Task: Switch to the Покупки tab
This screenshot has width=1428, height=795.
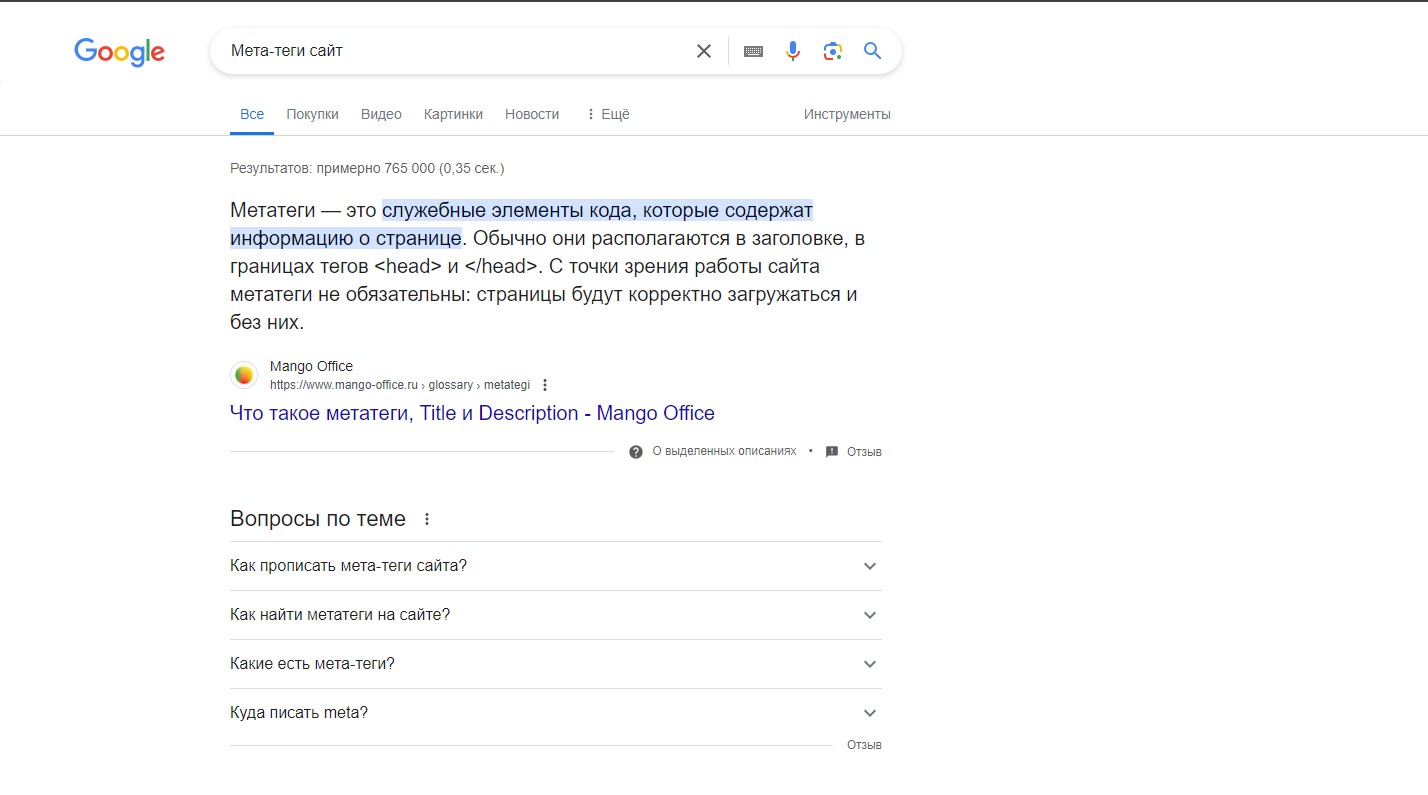Action: pyautogui.click(x=312, y=114)
